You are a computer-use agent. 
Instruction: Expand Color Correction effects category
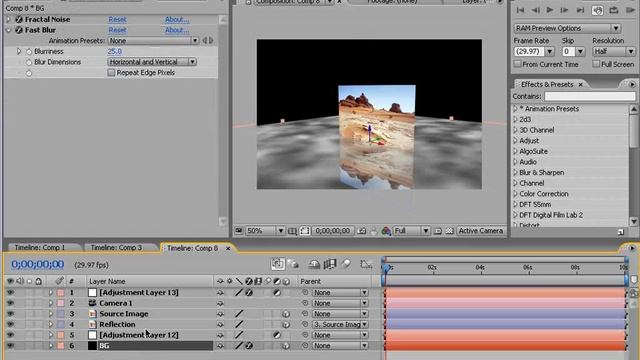515,193
